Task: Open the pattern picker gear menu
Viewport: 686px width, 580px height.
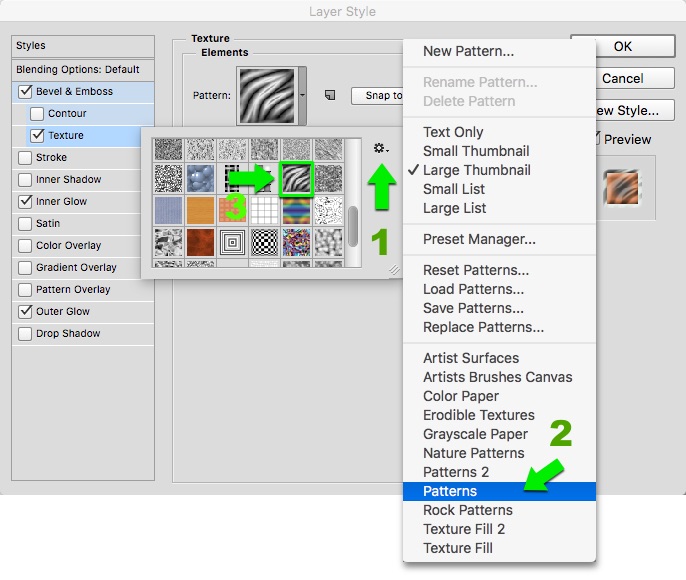Action: click(381, 149)
